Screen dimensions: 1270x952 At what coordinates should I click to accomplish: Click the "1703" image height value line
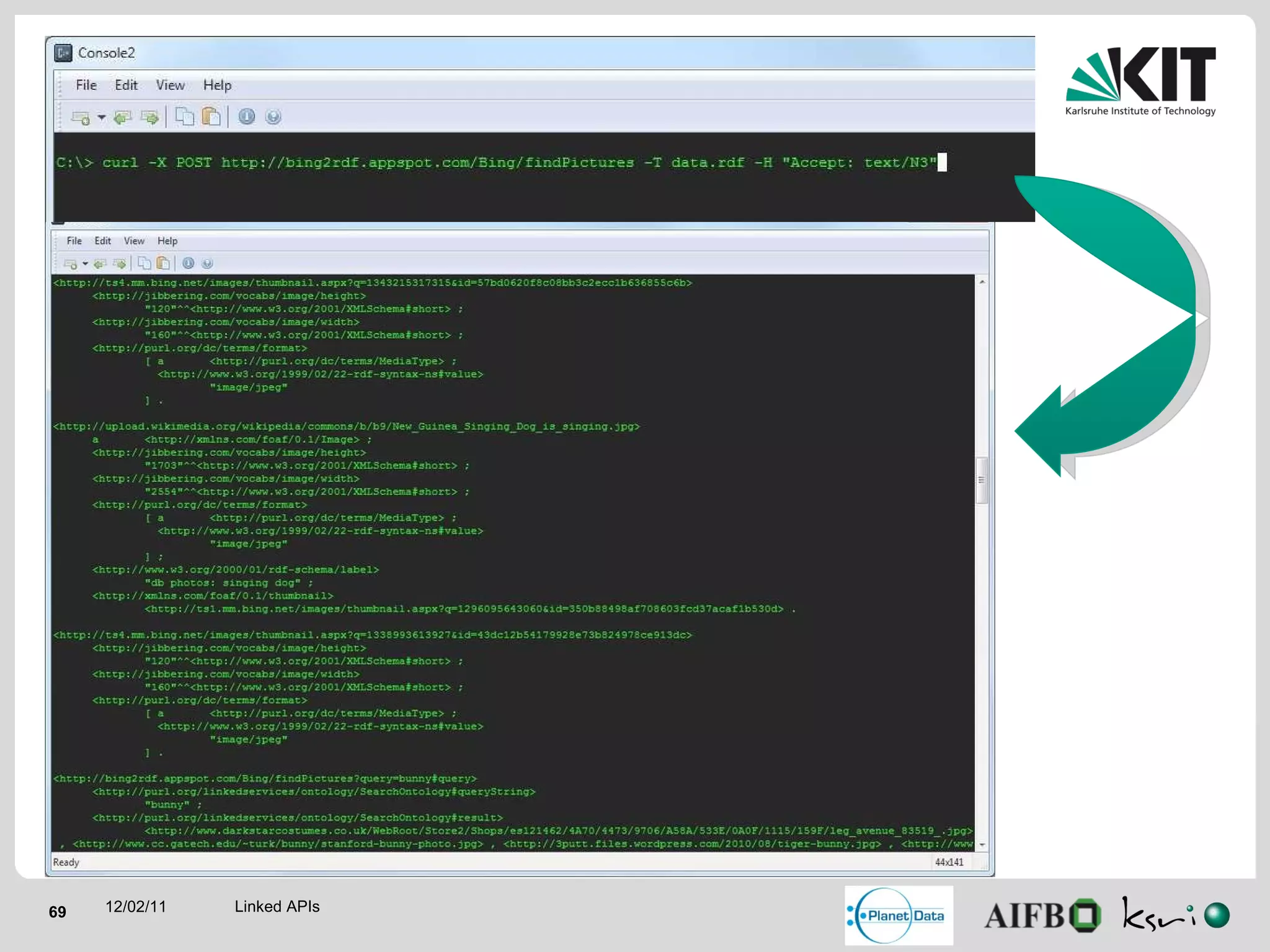[307, 465]
